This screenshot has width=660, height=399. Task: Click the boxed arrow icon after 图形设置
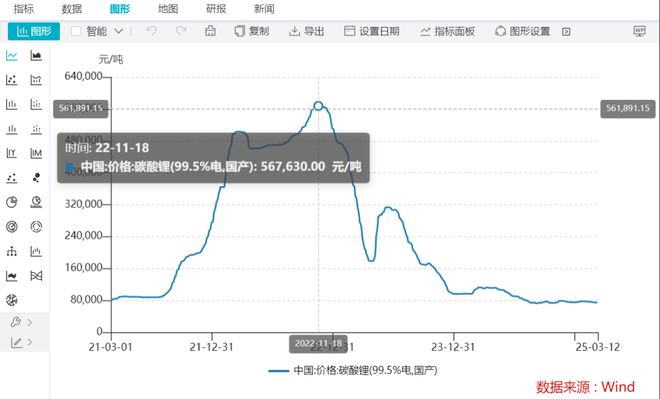click(566, 32)
